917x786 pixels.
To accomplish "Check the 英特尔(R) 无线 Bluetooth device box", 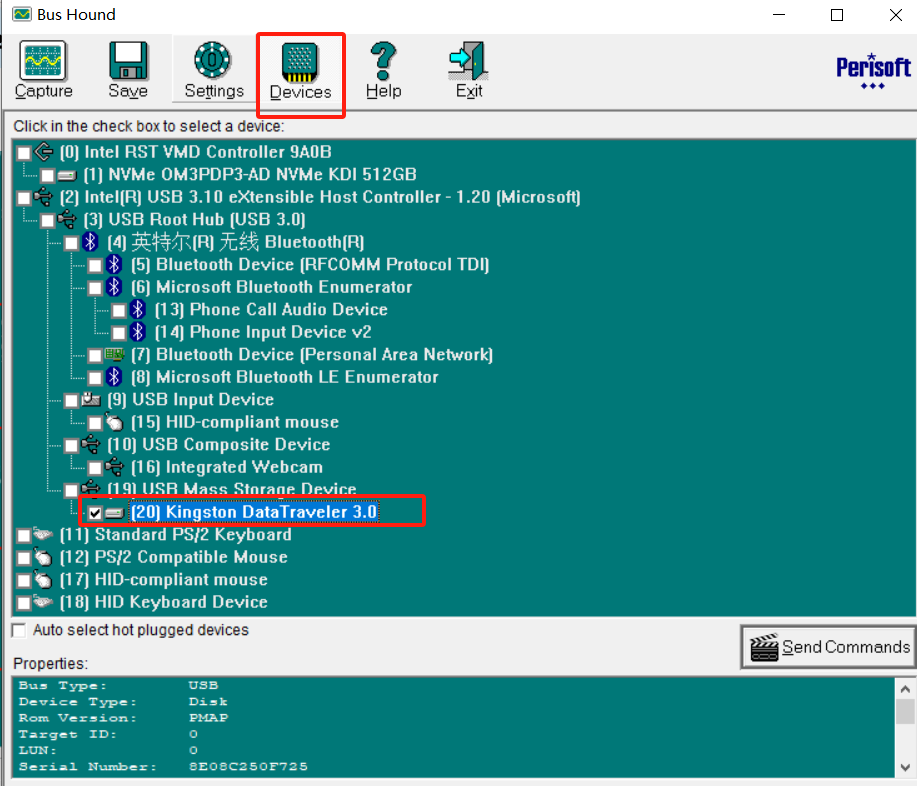I will [71, 243].
